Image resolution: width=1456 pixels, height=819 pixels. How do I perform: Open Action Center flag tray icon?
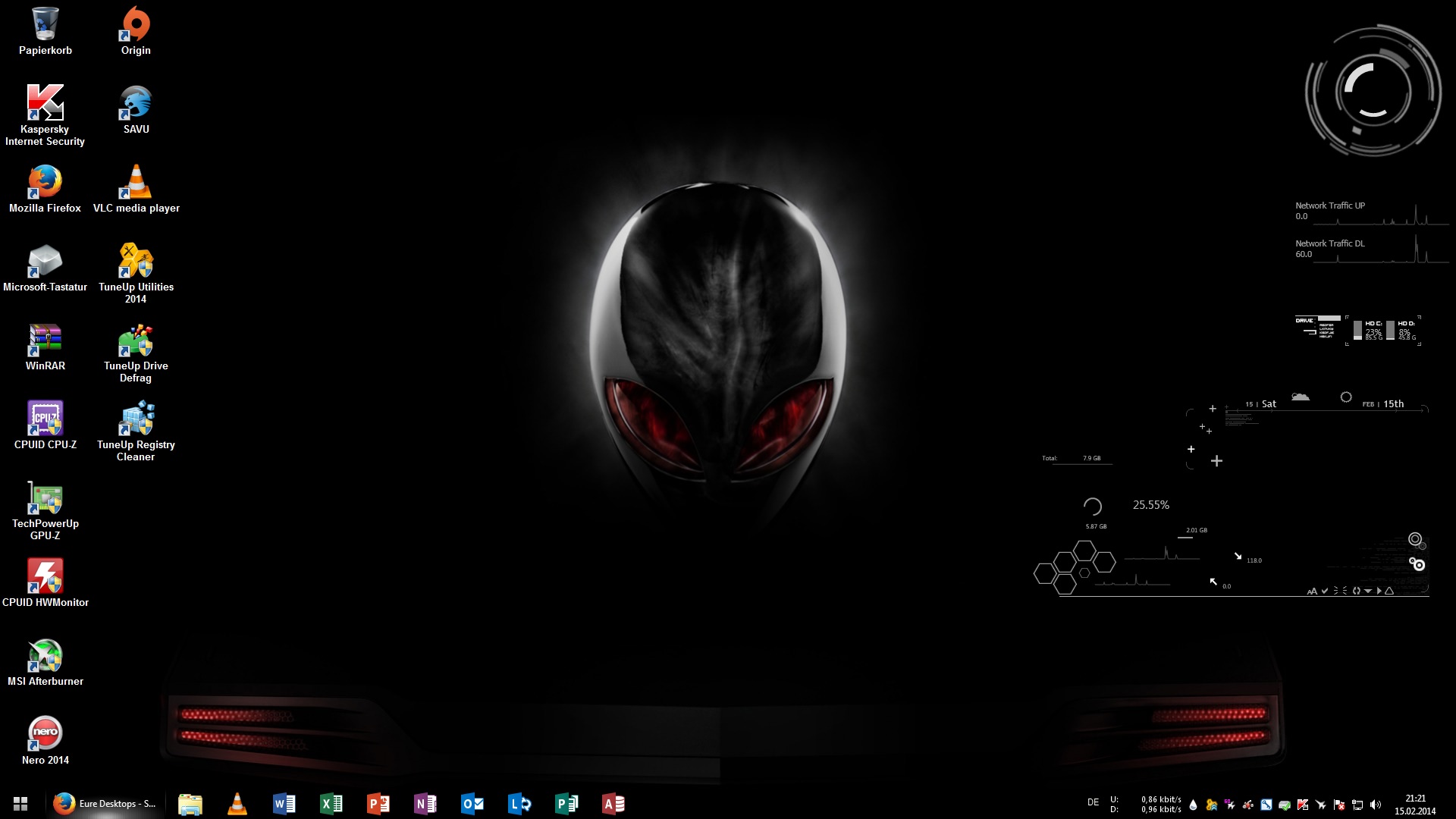tap(1339, 805)
